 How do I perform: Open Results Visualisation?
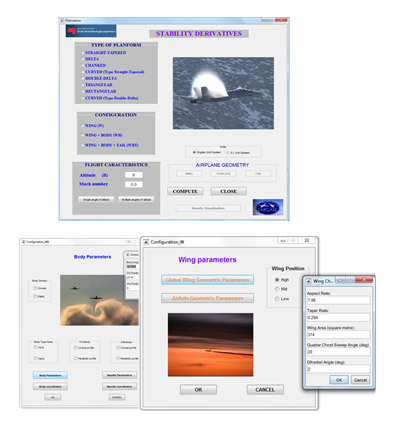click(x=208, y=208)
